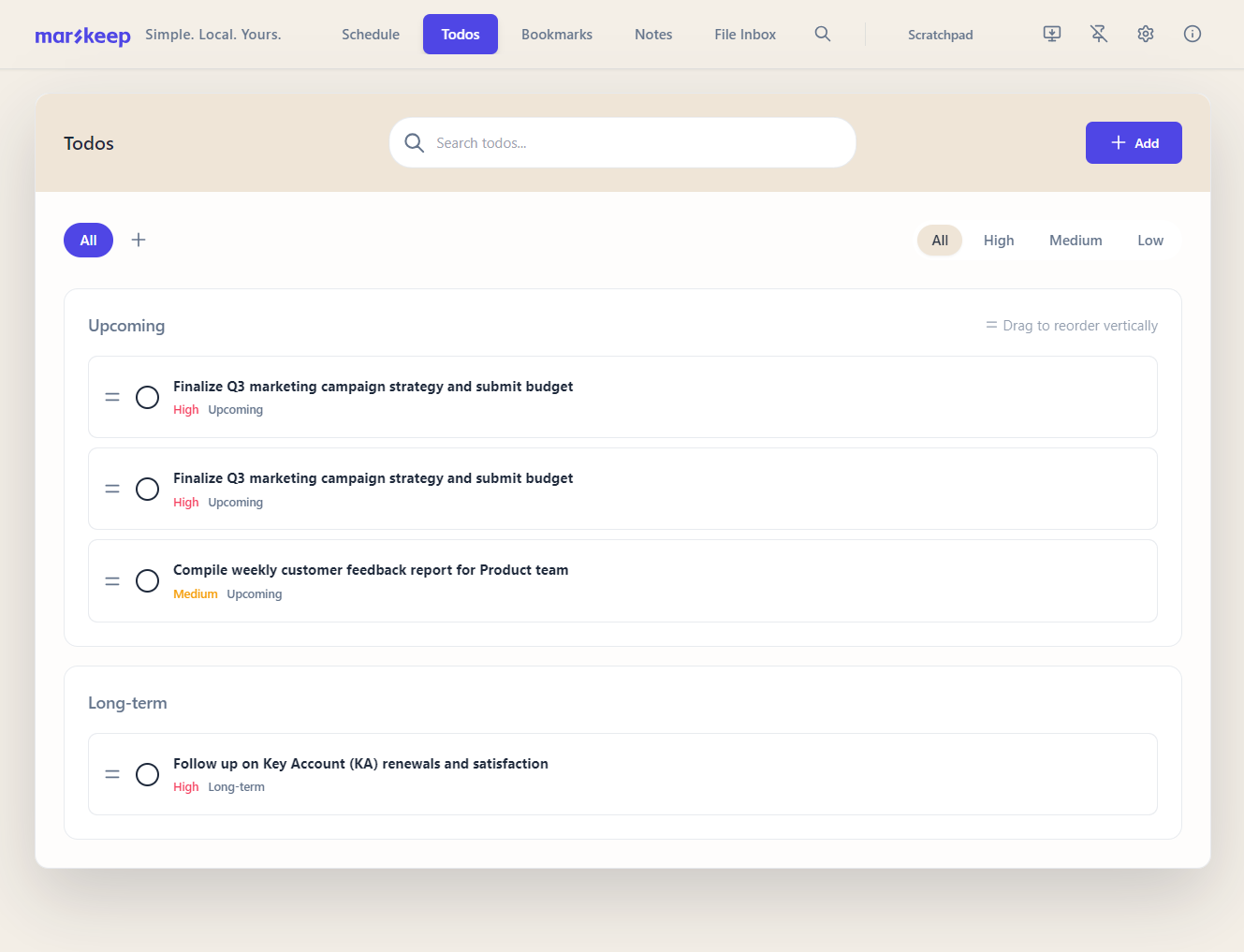Open the File Inbox tab

[x=745, y=35]
